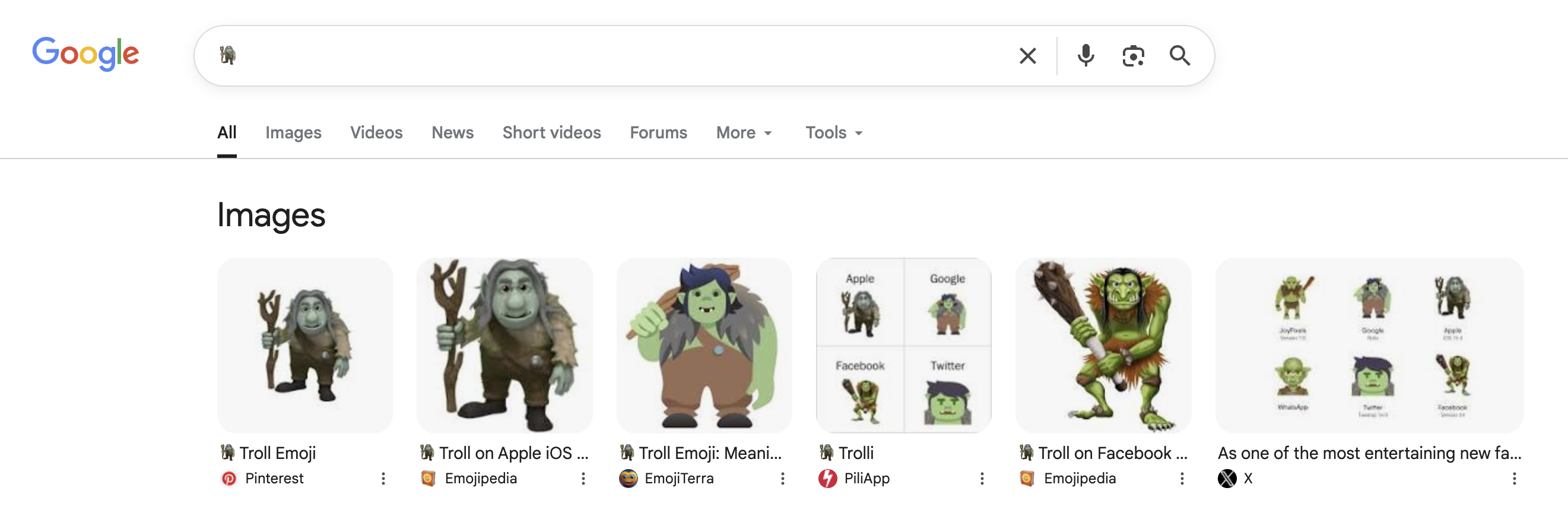1568x513 pixels.
Task: Open options menu for EmojiTerra result
Action: (783, 479)
